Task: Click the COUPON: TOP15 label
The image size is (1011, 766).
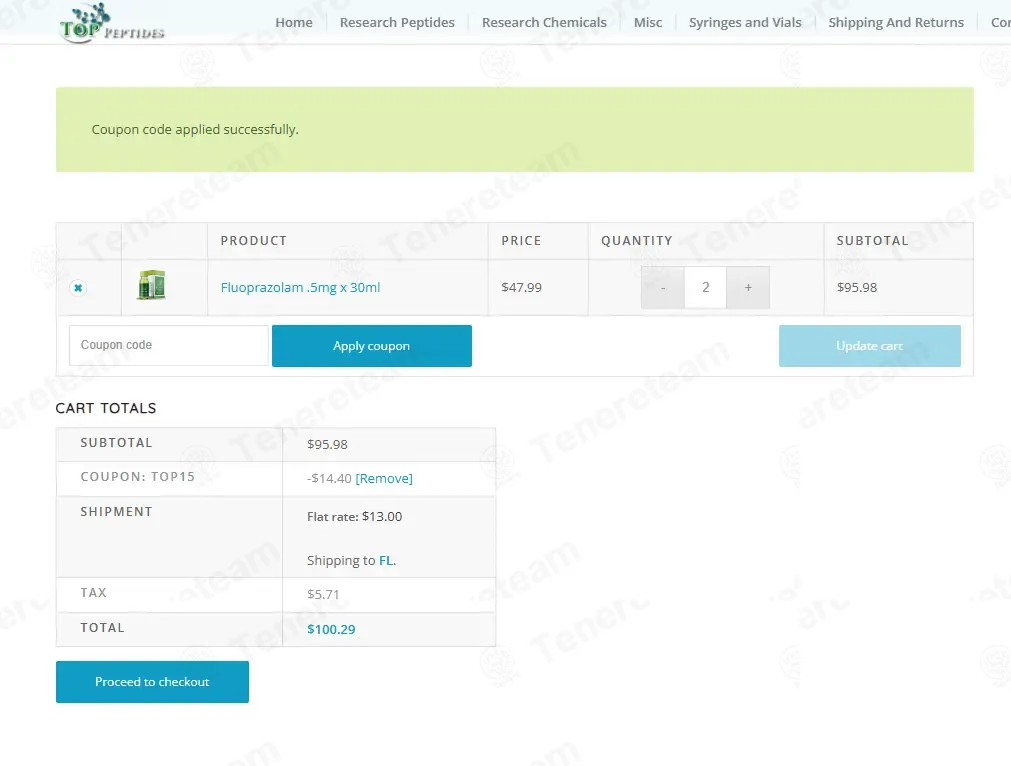Action: click(137, 476)
